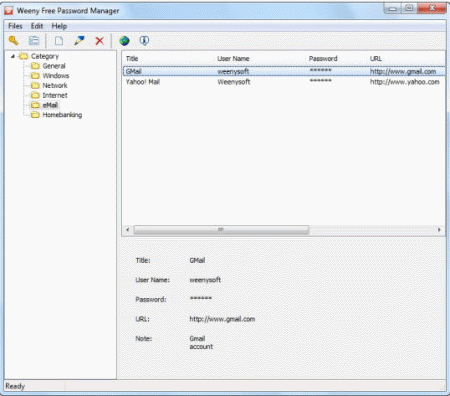Open the URL with the globe icon
Image resolution: width=450 pixels, height=396 pixels.
pos(124,41)
